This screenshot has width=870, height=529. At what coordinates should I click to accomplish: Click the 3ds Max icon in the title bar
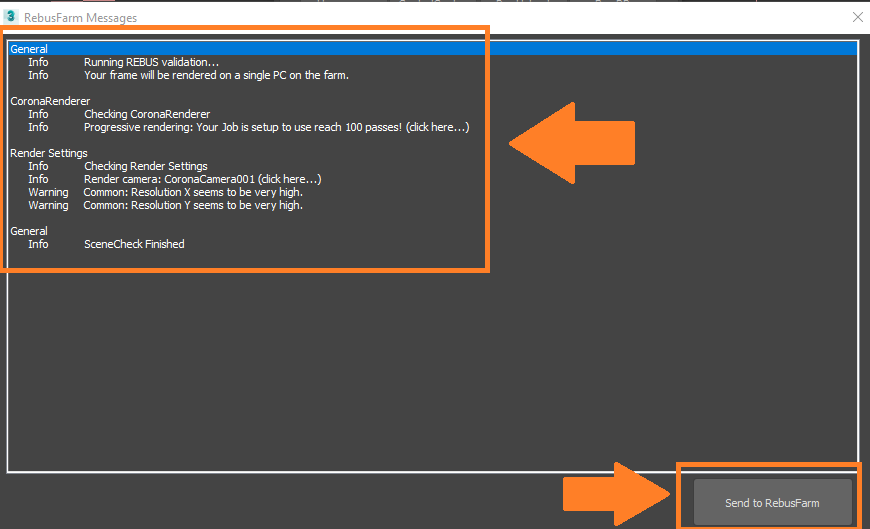pyautogui.click(x=11, y=17)
